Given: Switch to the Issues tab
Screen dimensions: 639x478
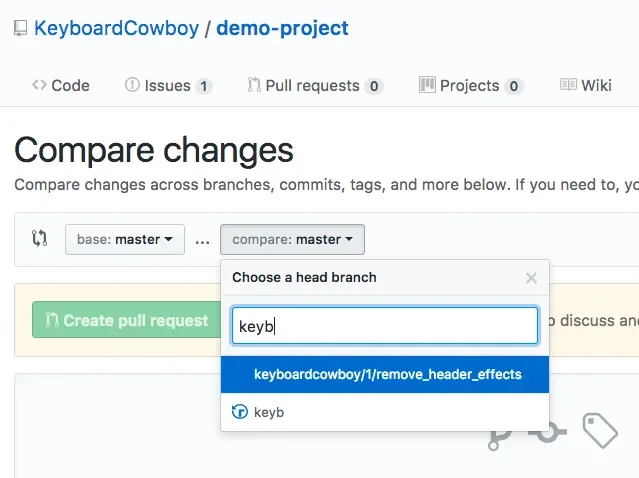Looking at the screenshot, I should [168, 86].
